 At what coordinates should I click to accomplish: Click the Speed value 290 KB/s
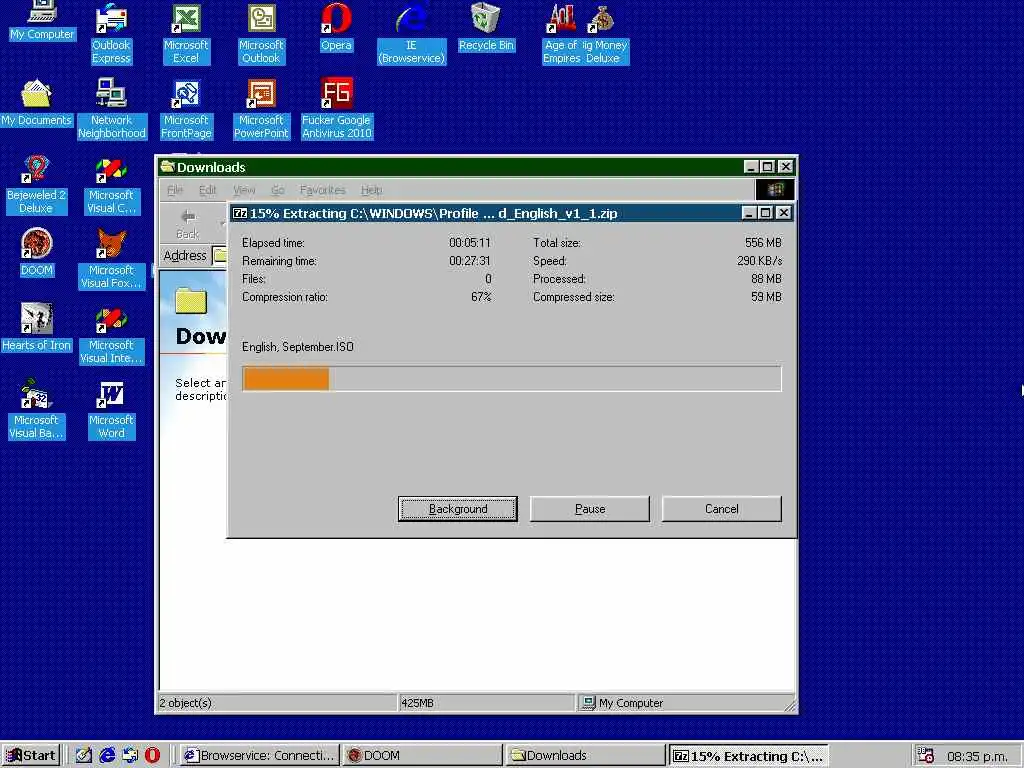(760, 261)
